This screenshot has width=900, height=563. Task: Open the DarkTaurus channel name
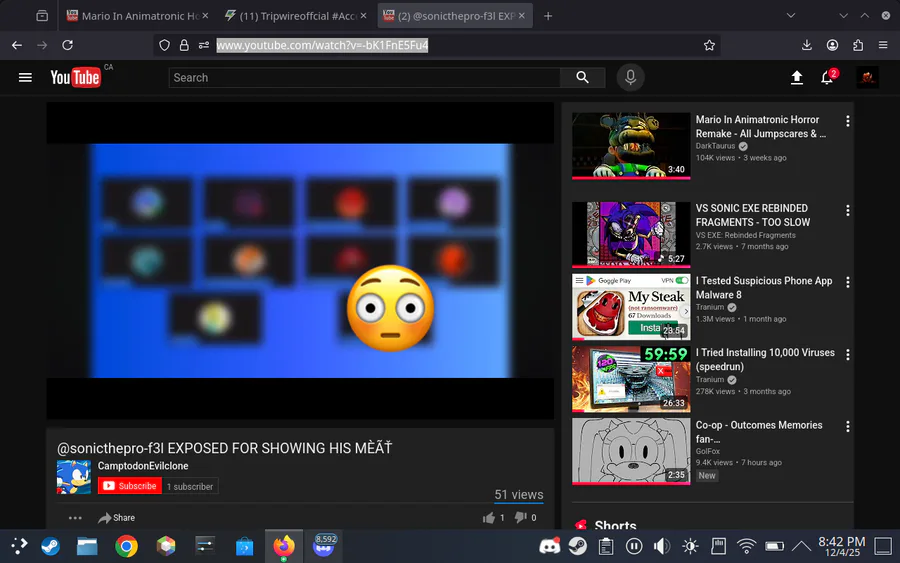tap(715, 146)
